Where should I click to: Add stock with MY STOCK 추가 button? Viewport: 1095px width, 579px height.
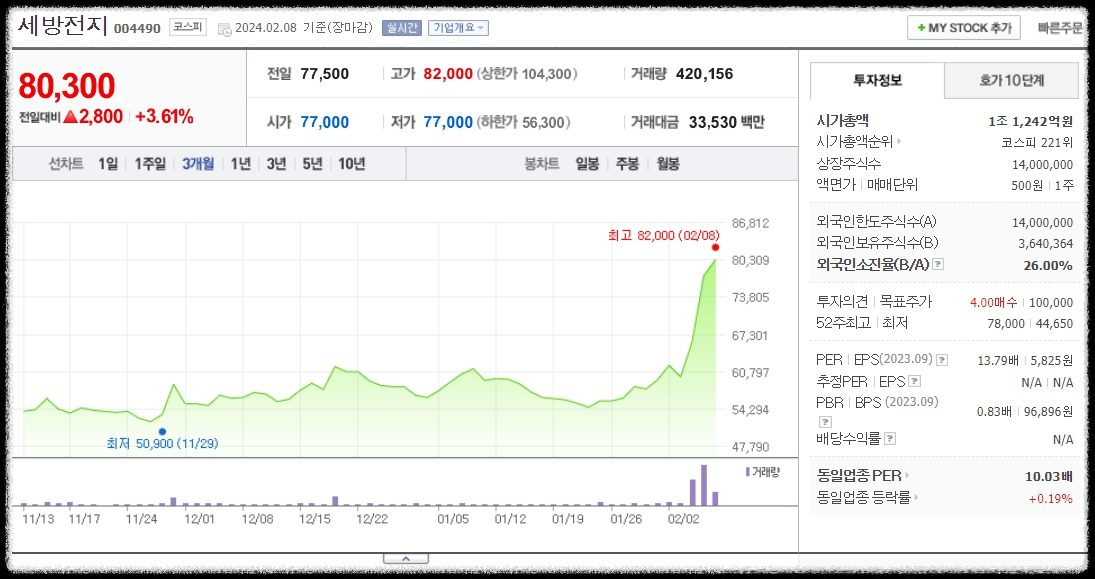(x=964, y=28)
